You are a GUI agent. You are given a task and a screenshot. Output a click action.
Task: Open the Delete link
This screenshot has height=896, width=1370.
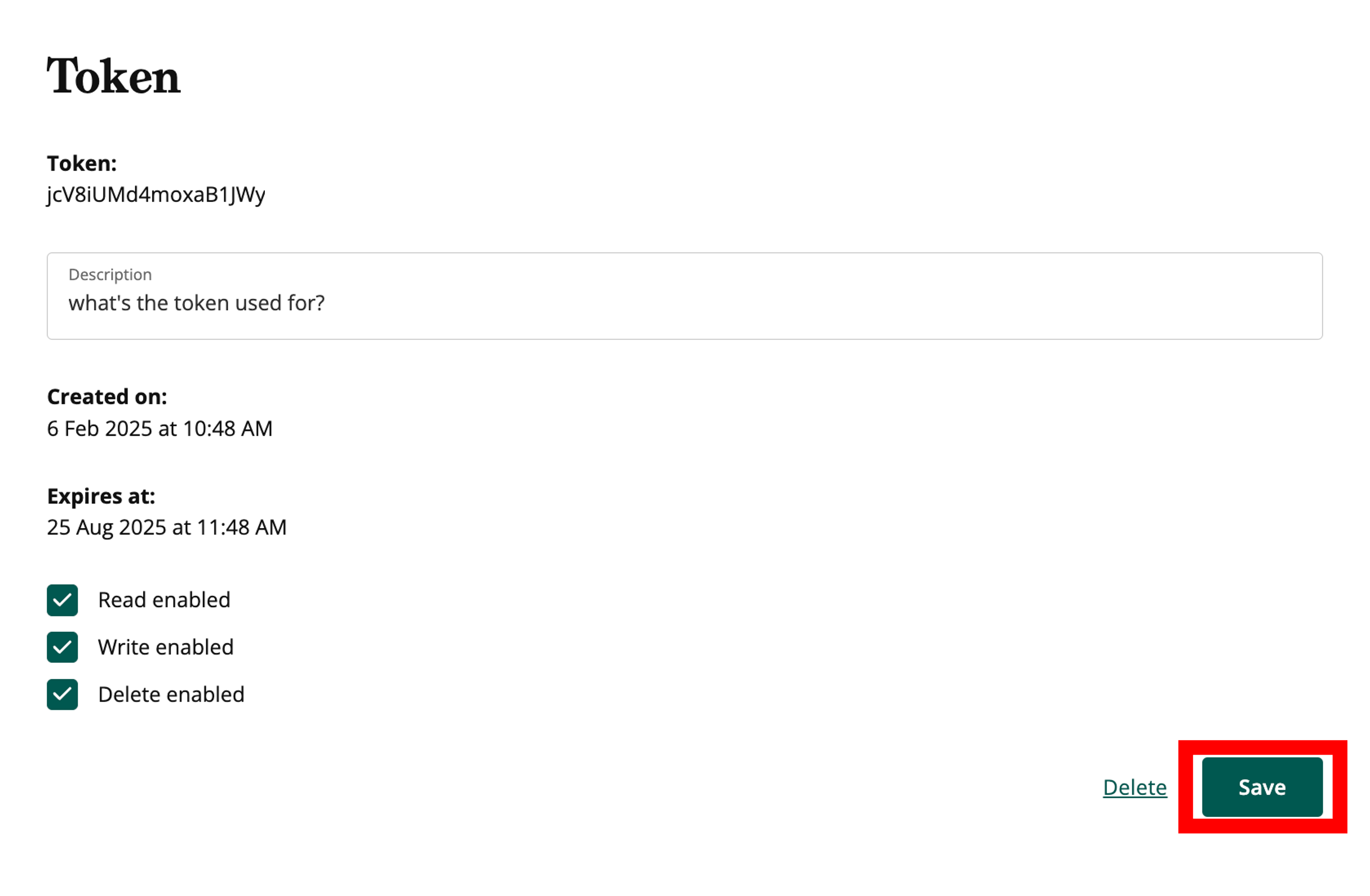coord(1134,787)
